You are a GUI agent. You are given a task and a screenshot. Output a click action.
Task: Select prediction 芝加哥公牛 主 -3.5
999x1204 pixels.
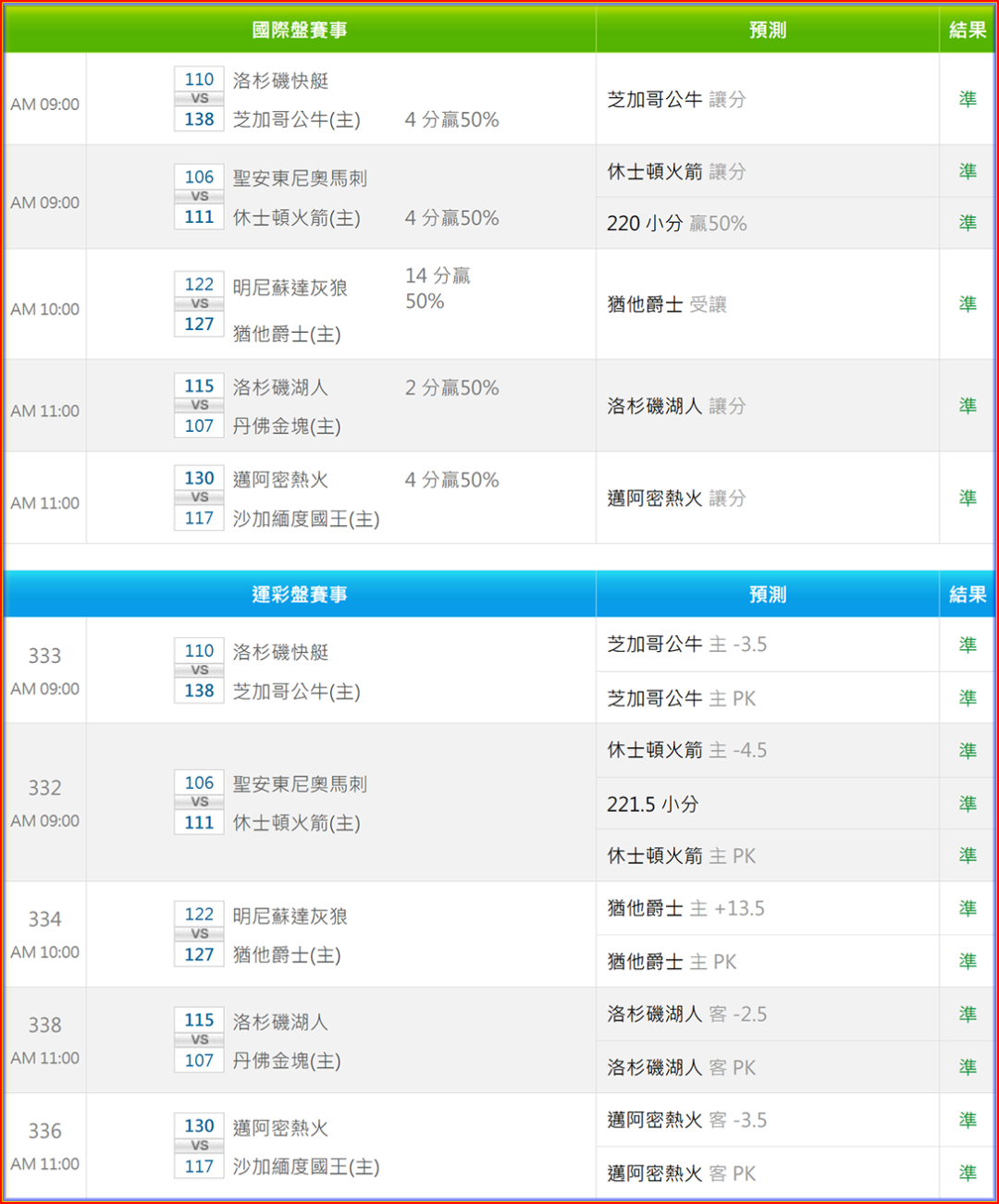[x=686, y=645]
